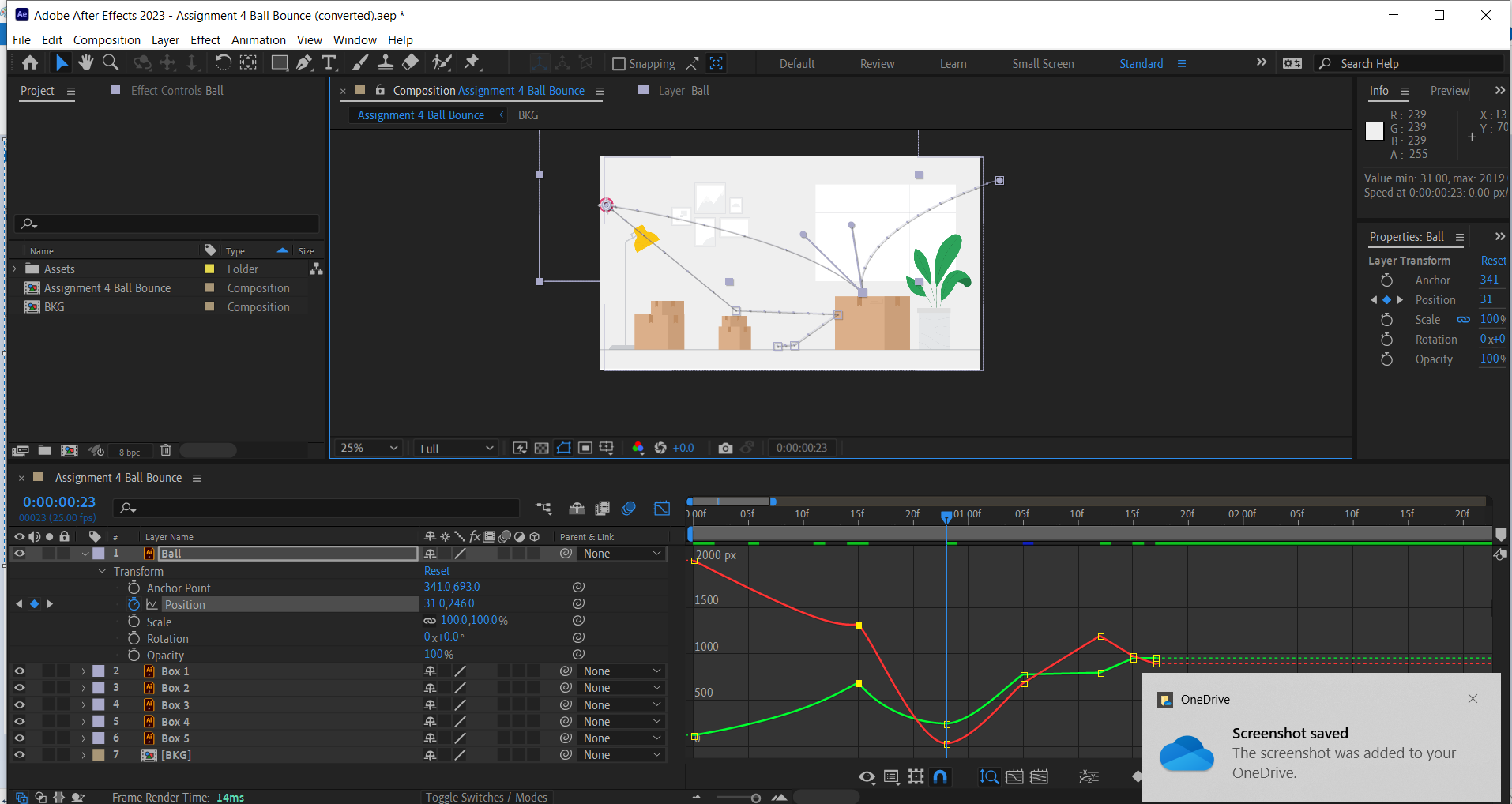1512x804 pixels.
Task: Select the Rectangle shape tool
Action: point(279,62)
